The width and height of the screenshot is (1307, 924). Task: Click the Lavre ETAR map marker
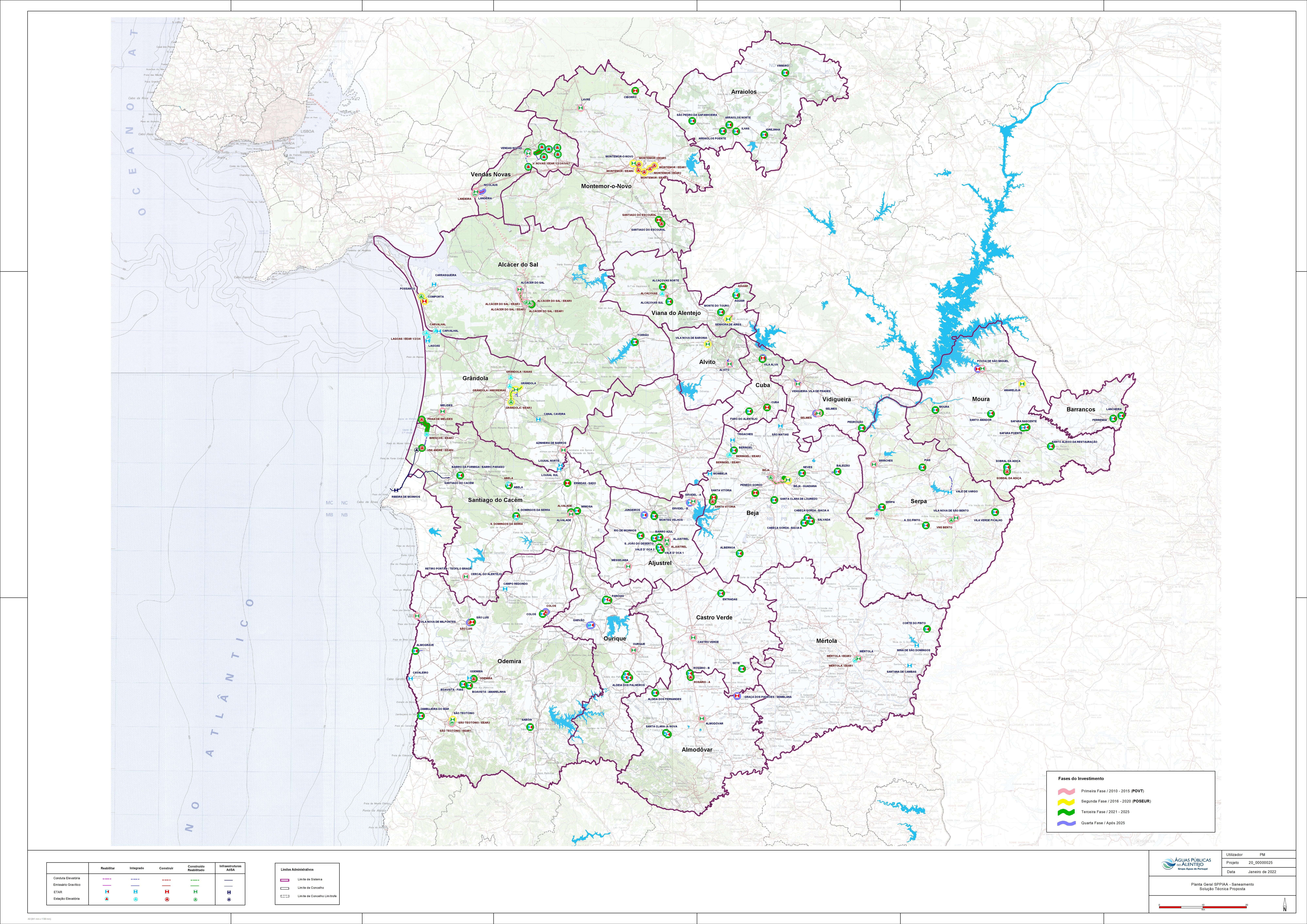pyautogui.click(x=581, y=108)
